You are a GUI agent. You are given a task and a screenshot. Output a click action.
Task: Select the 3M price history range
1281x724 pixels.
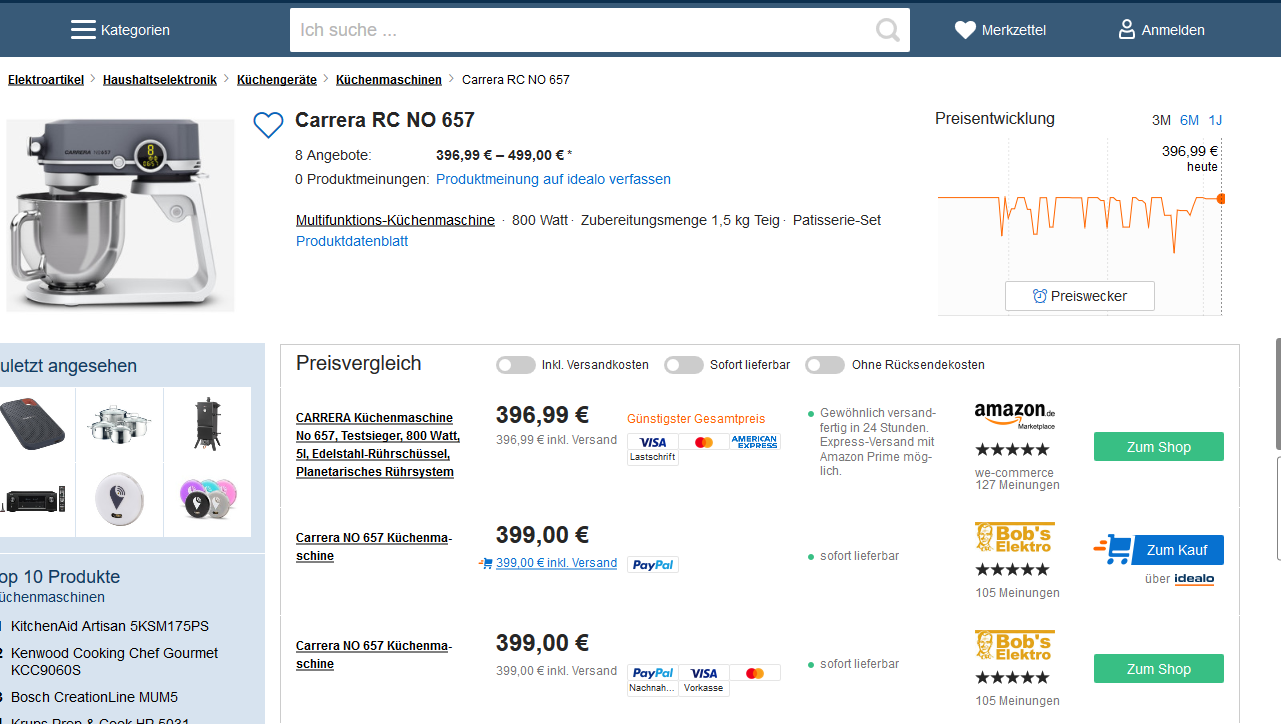coord(1161,120)
